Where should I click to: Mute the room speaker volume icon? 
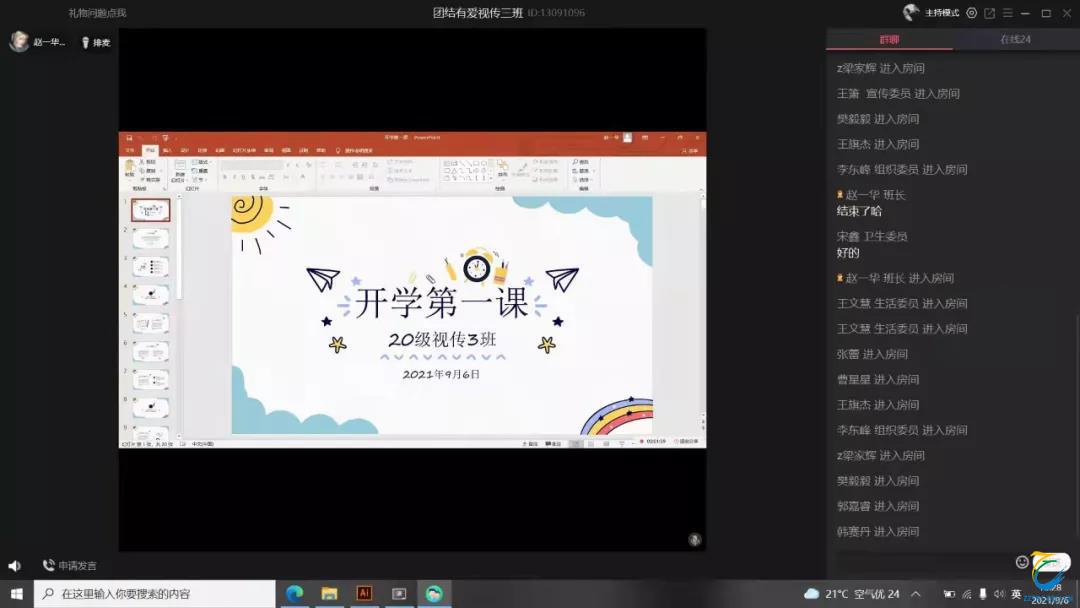click(14, 566)
